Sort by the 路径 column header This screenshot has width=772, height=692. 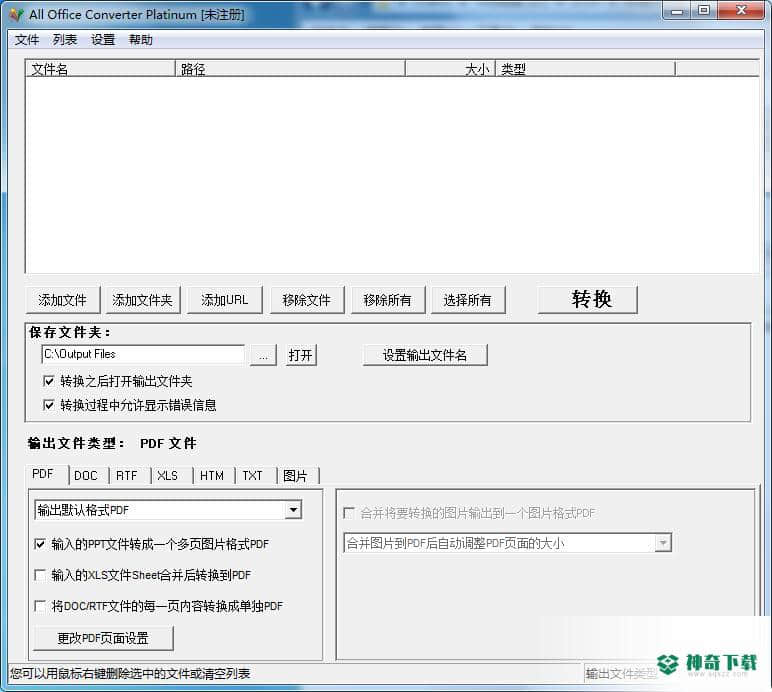(290, 69)
